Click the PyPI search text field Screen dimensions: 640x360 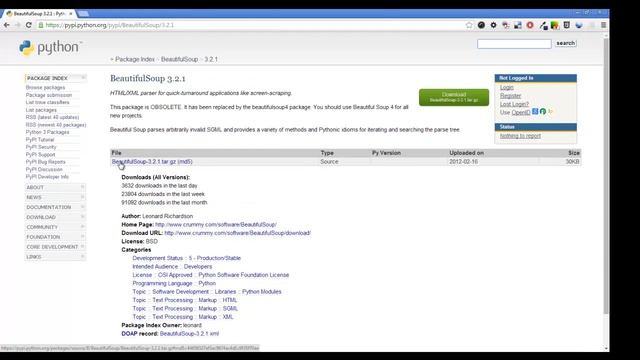click(x=514, y=44)
